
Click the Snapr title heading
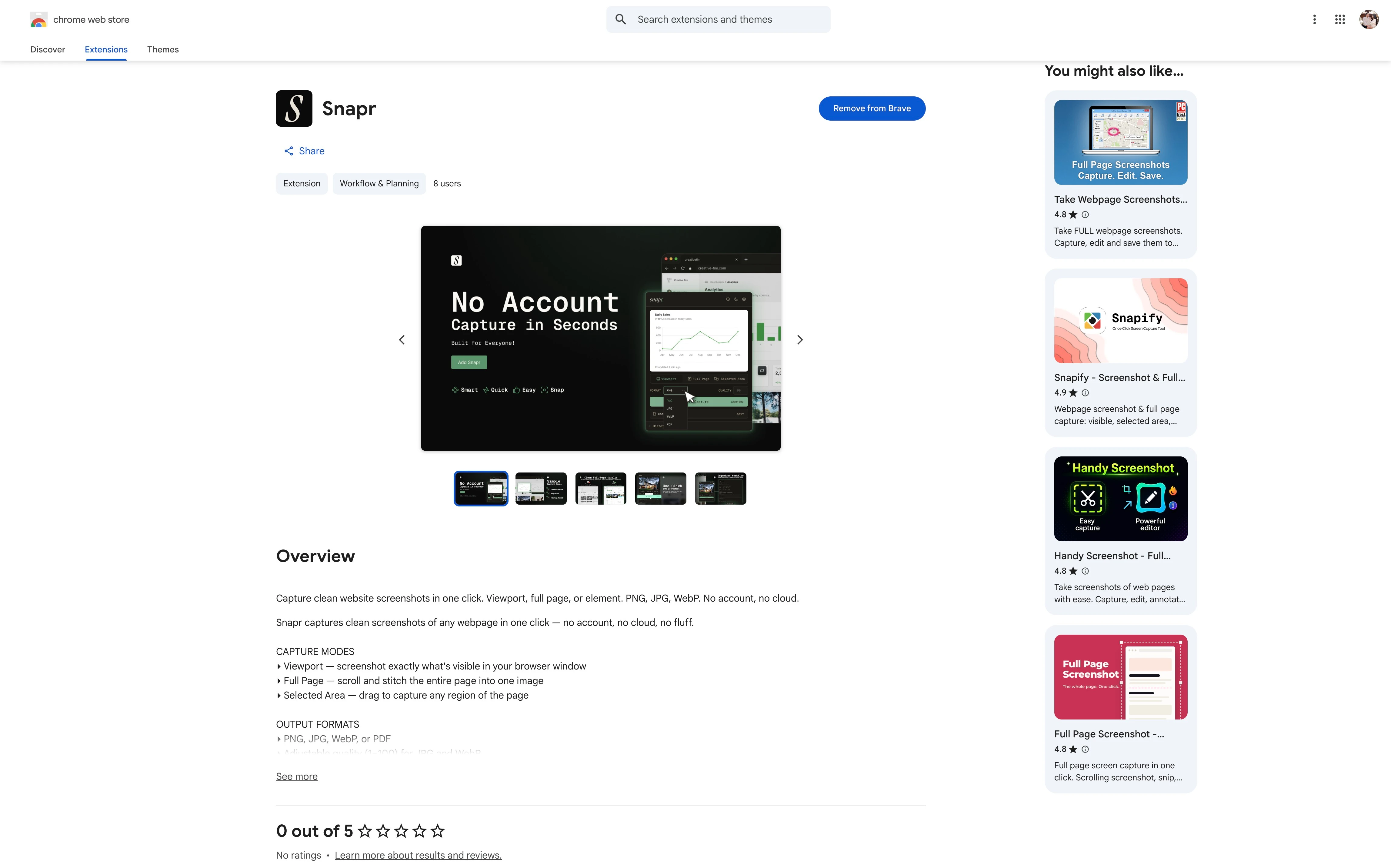point(349,109)
